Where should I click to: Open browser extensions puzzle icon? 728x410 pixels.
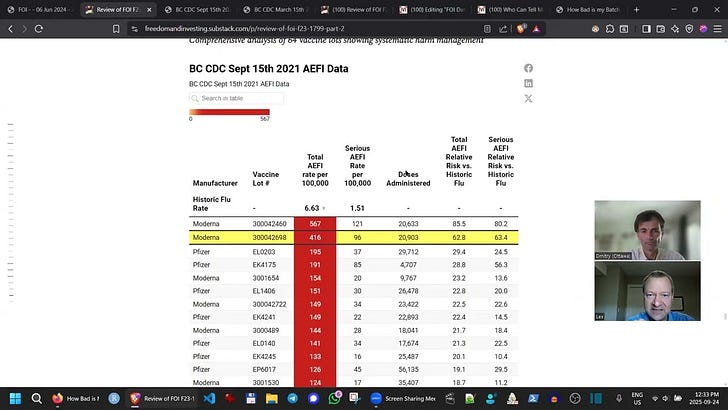(x=610, y=29)
